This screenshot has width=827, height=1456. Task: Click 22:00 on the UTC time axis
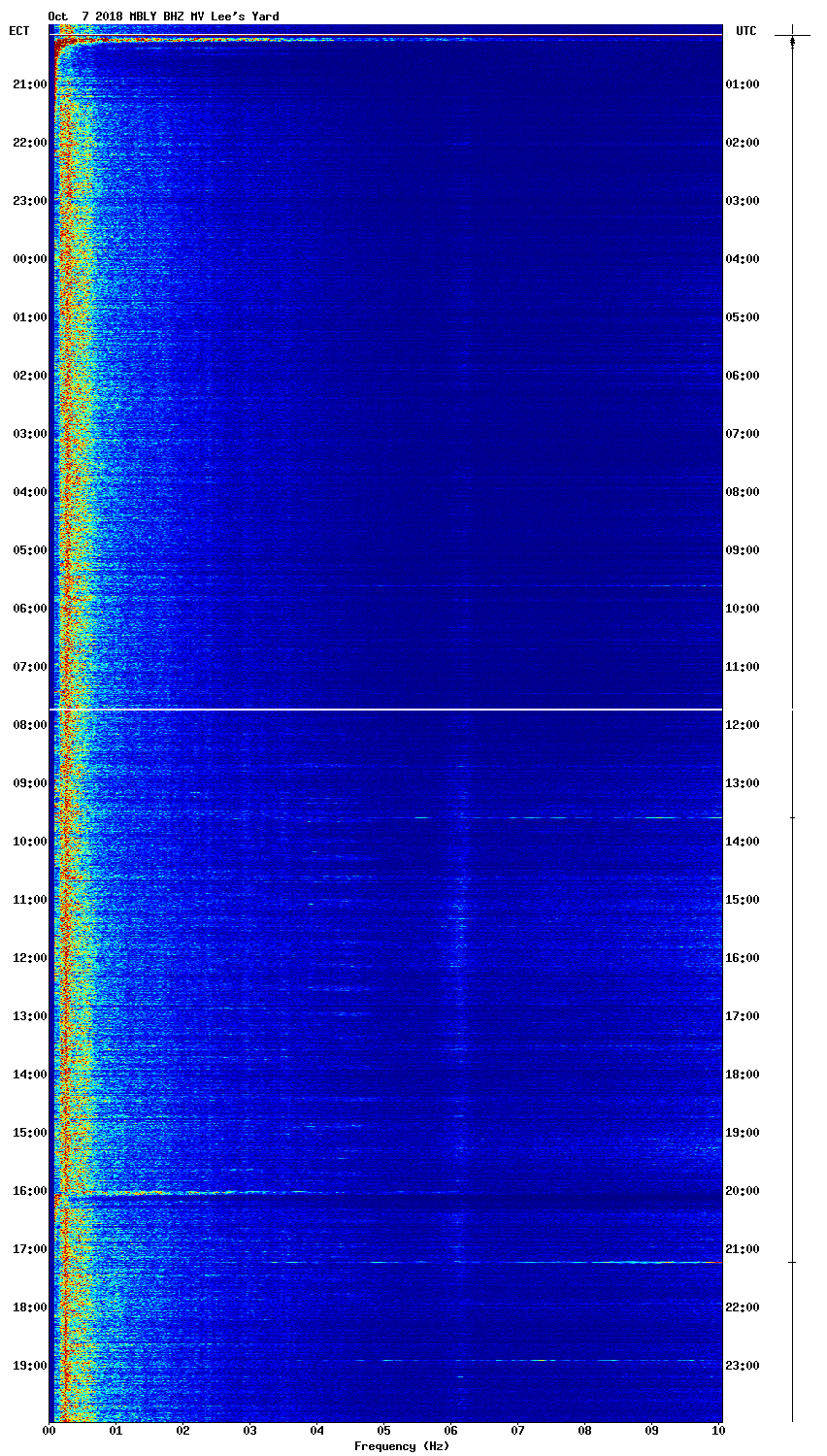[x=743, y=1307]
